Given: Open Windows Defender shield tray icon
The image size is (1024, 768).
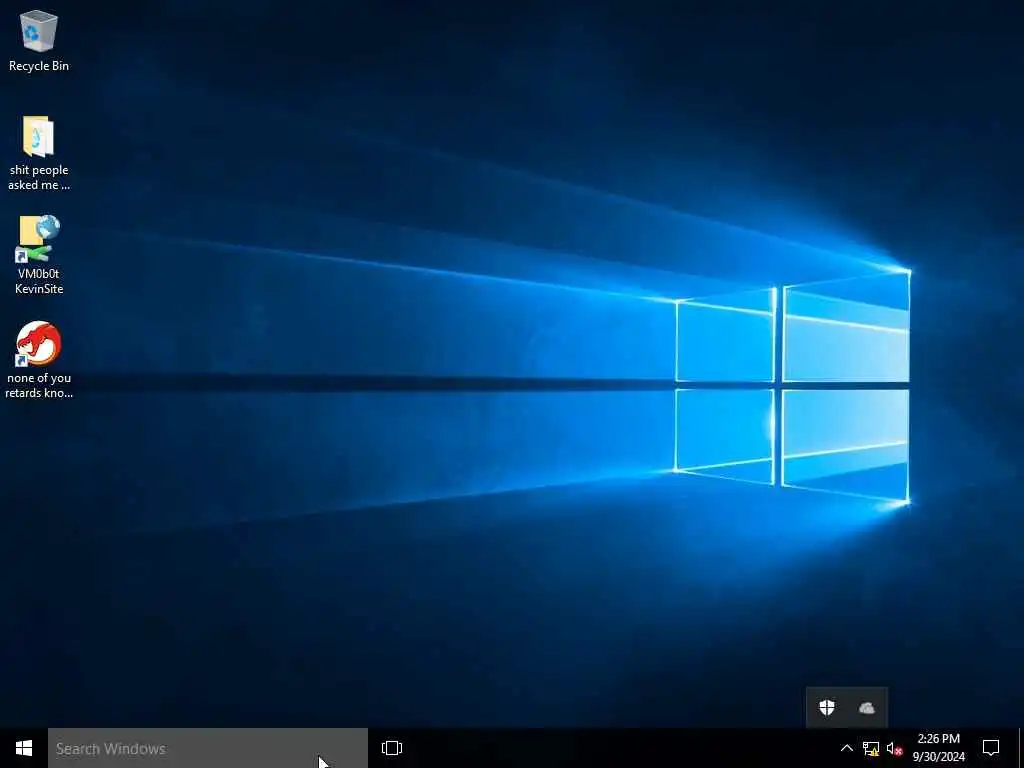Looking at the screenshot, I should pyautogui.click(x=827, y=708).
